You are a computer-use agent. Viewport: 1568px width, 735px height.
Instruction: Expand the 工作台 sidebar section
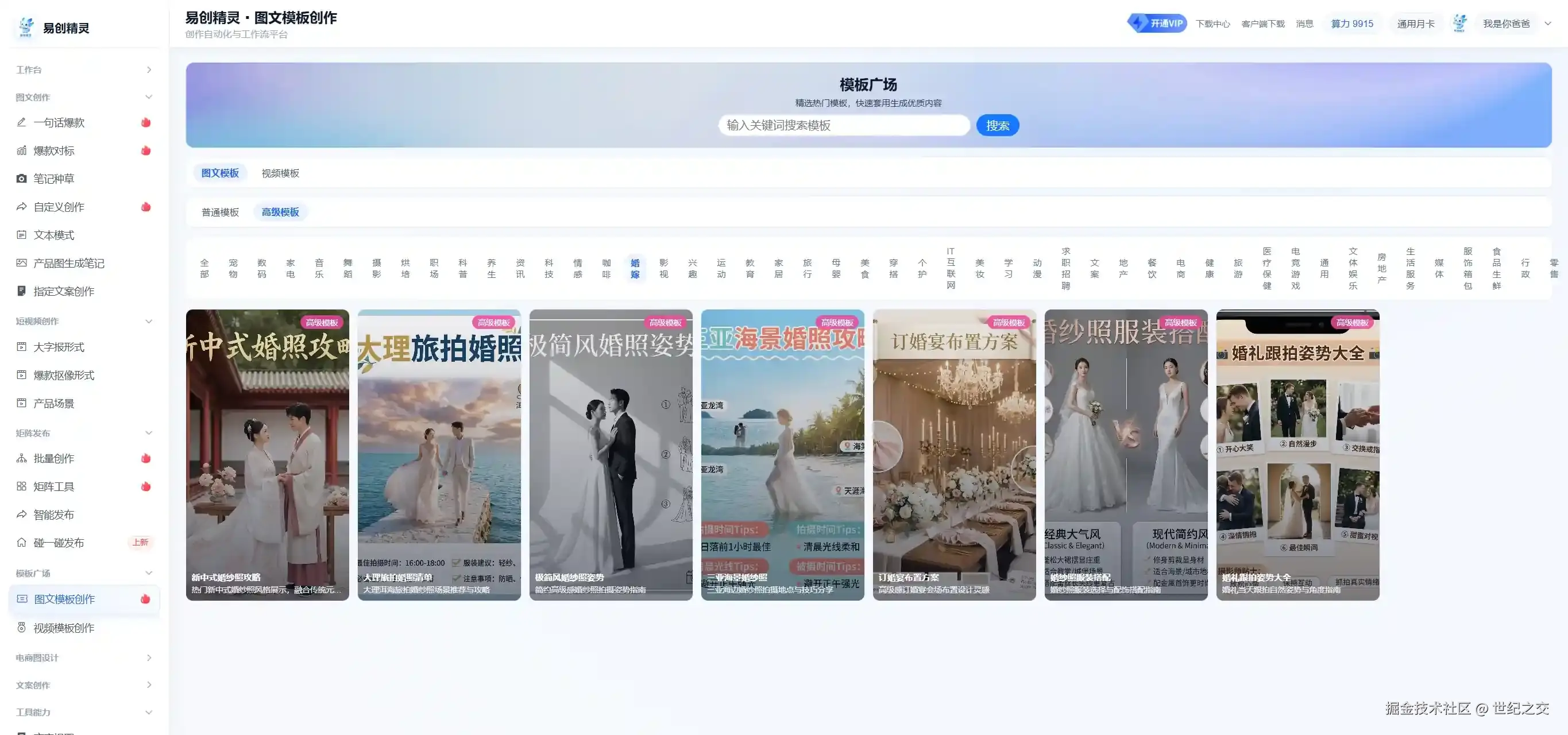84,69
